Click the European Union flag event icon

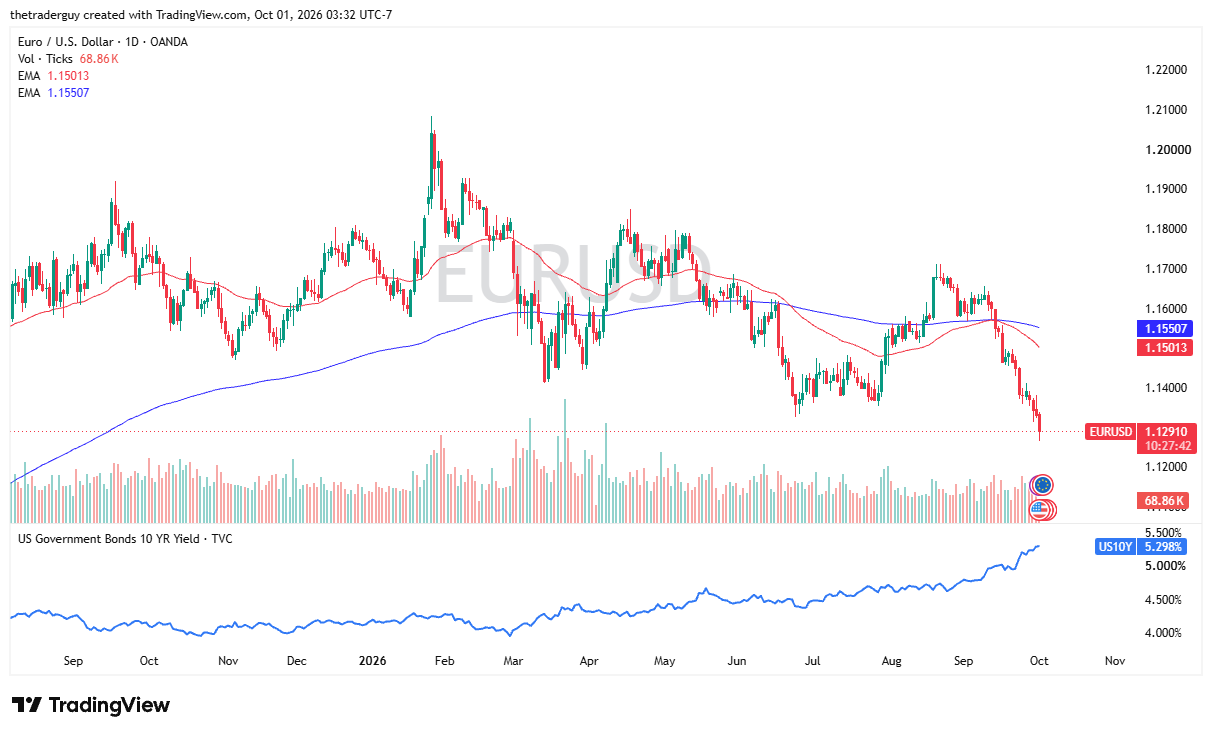pyautogui.click(x=1042, y=485)
